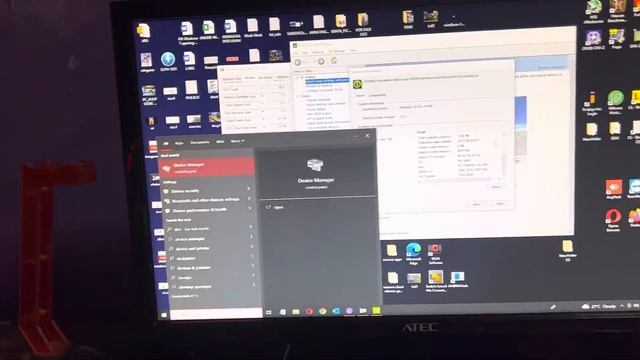Select device manager web search suggestion

[x=189, y=239]
